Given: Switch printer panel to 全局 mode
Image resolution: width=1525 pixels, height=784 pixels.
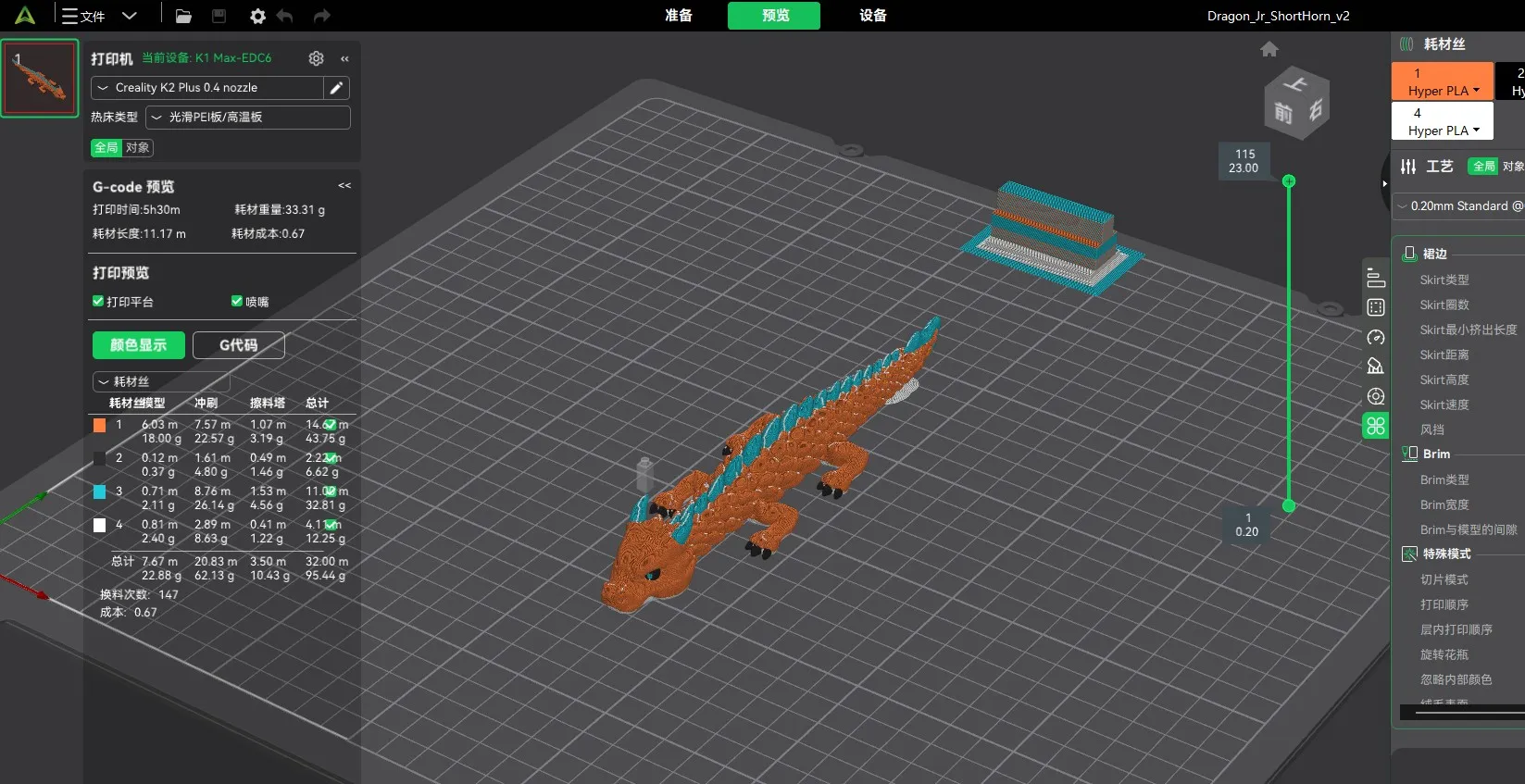Looking at the screenshot, I should pyautogui.click(x=106, y=147).
